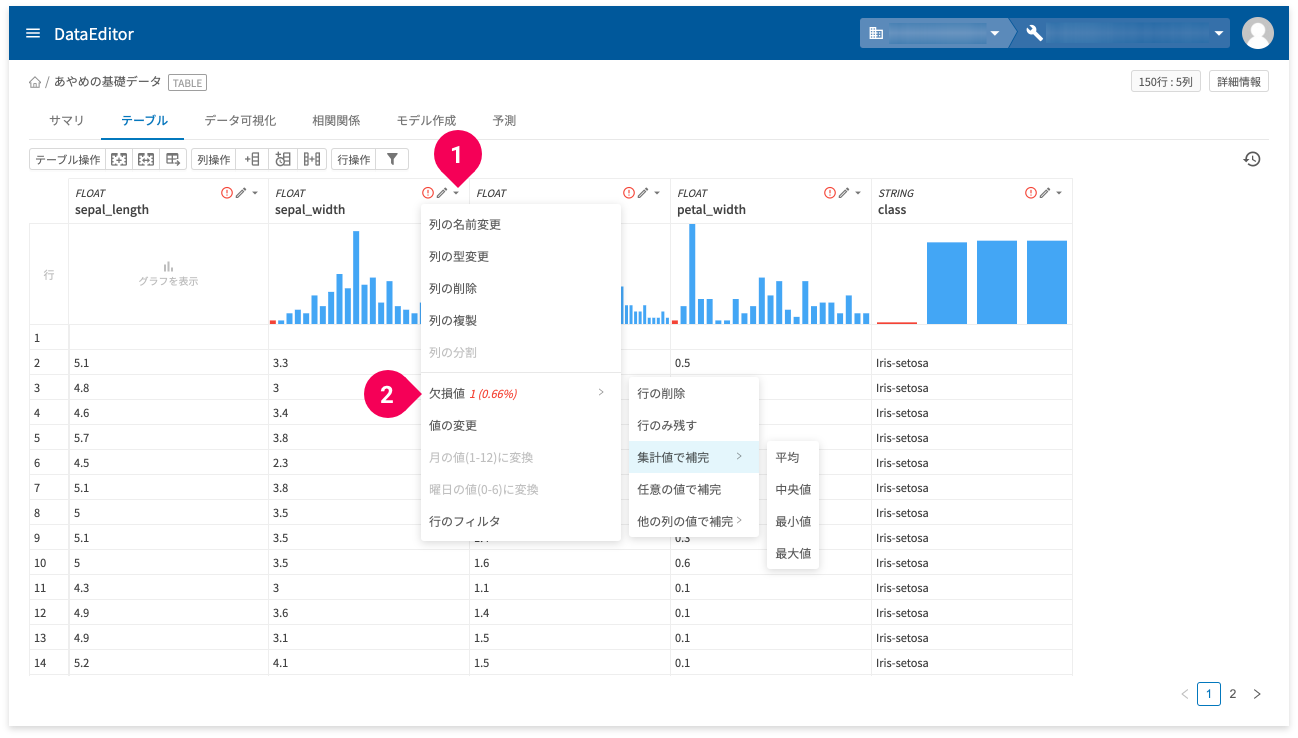Image resolution: width=1298 pixels, height=738 pixels.
Task: Open the operation history clock icon
Action: (1251, 159)
